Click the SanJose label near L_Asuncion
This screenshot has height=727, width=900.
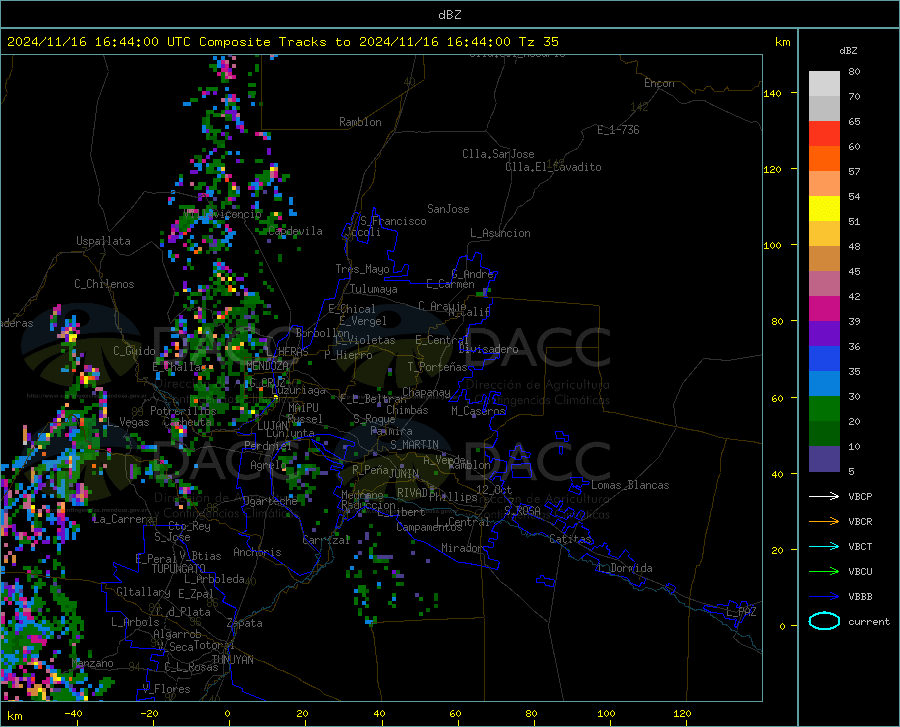pyautogui.click(x=448, y=209)
